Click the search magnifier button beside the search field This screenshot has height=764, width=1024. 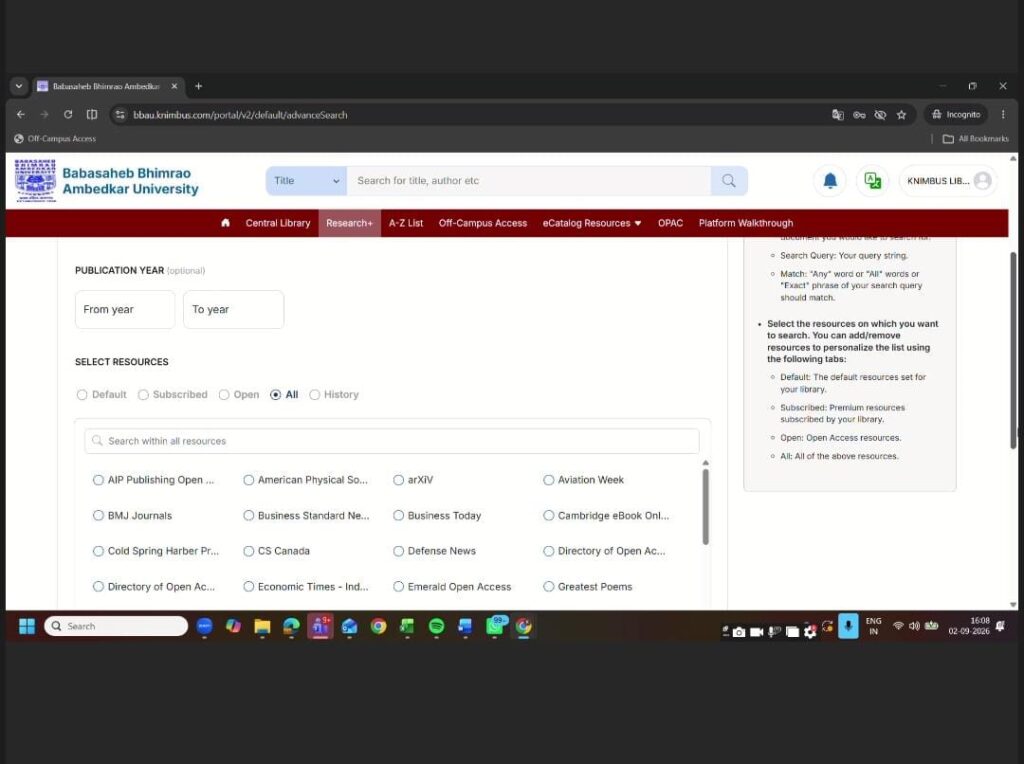[x=729, y=181]
